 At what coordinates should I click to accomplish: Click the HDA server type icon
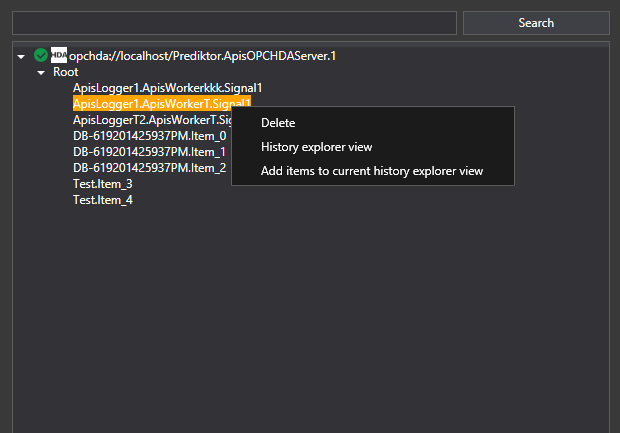click(x=59, y=56)
